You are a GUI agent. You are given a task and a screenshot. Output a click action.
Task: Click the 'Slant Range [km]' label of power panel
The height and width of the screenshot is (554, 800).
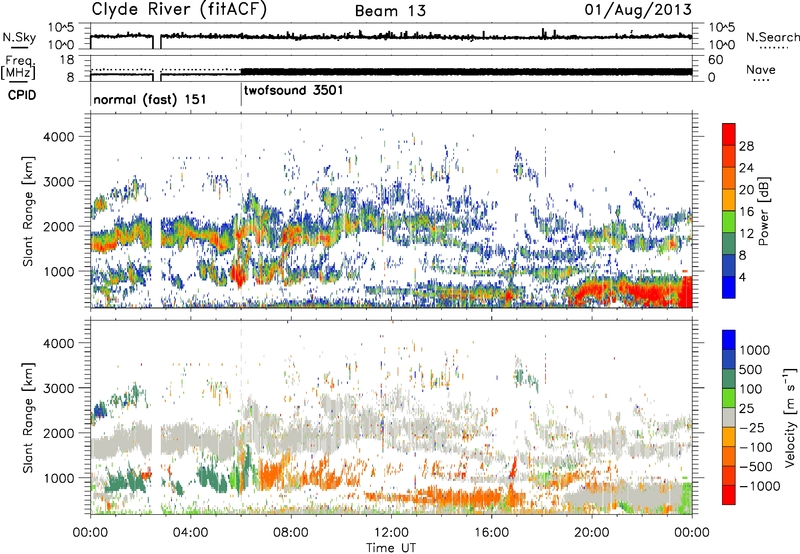click(x=28, y=211)
